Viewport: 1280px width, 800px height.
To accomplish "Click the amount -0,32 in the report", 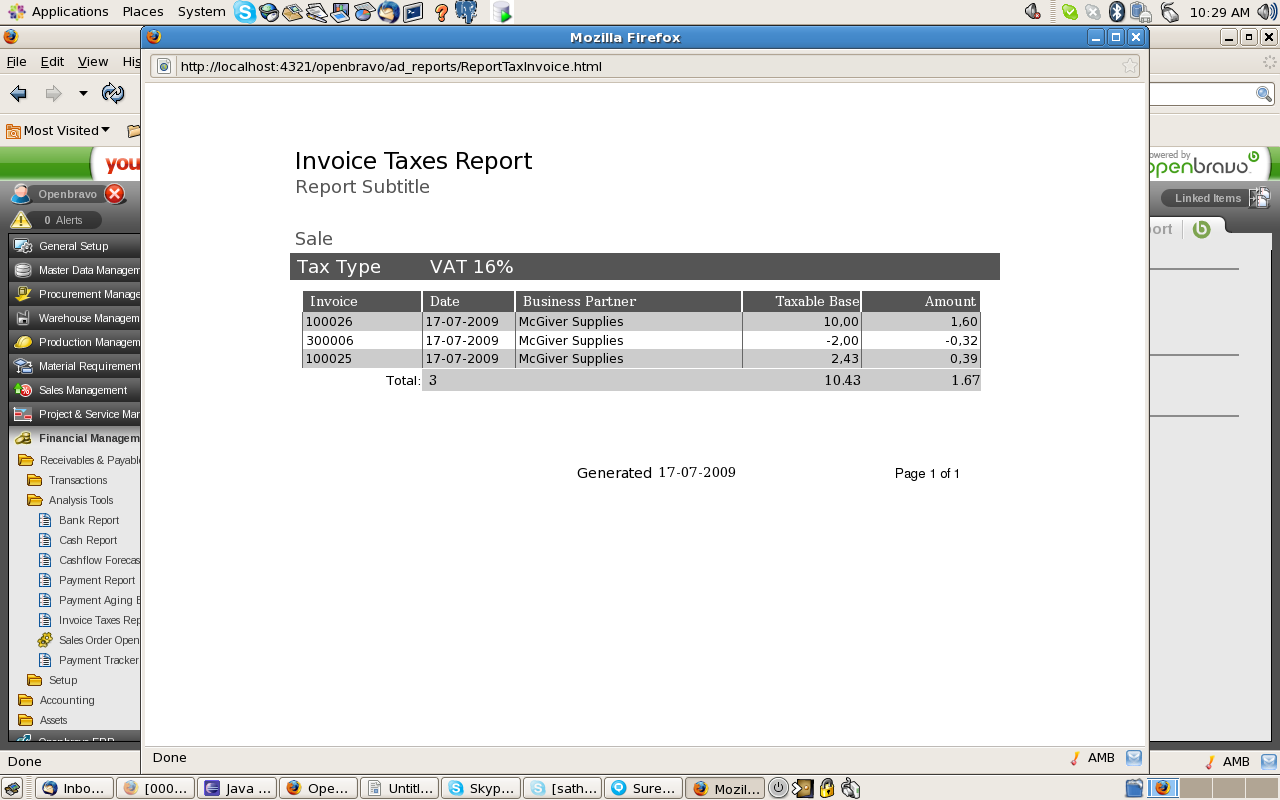I will (x=962, y=341).
